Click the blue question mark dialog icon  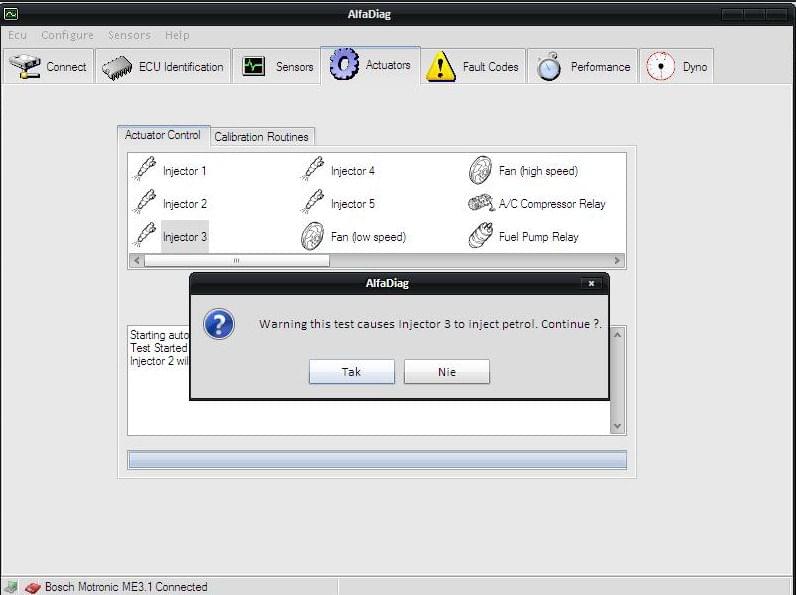pos(219,324)
